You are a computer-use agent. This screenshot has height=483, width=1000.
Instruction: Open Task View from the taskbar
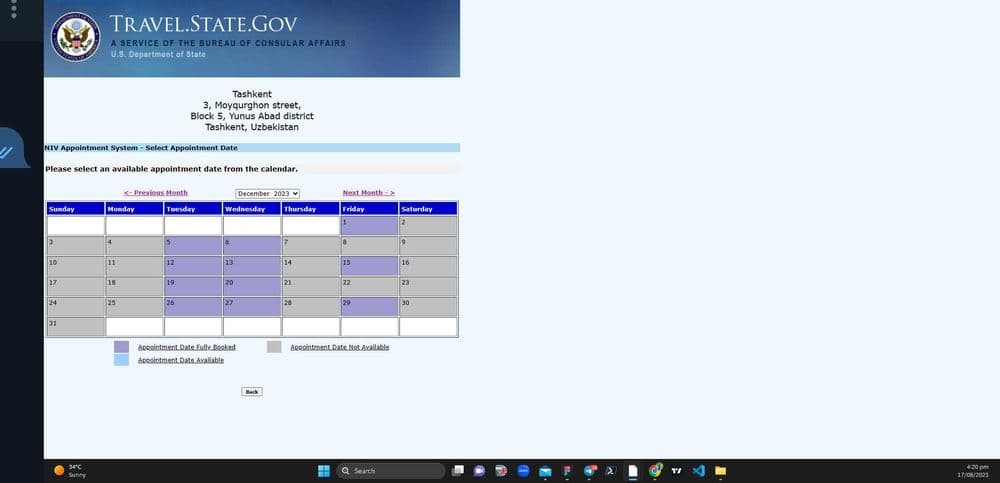click(457, 471)
